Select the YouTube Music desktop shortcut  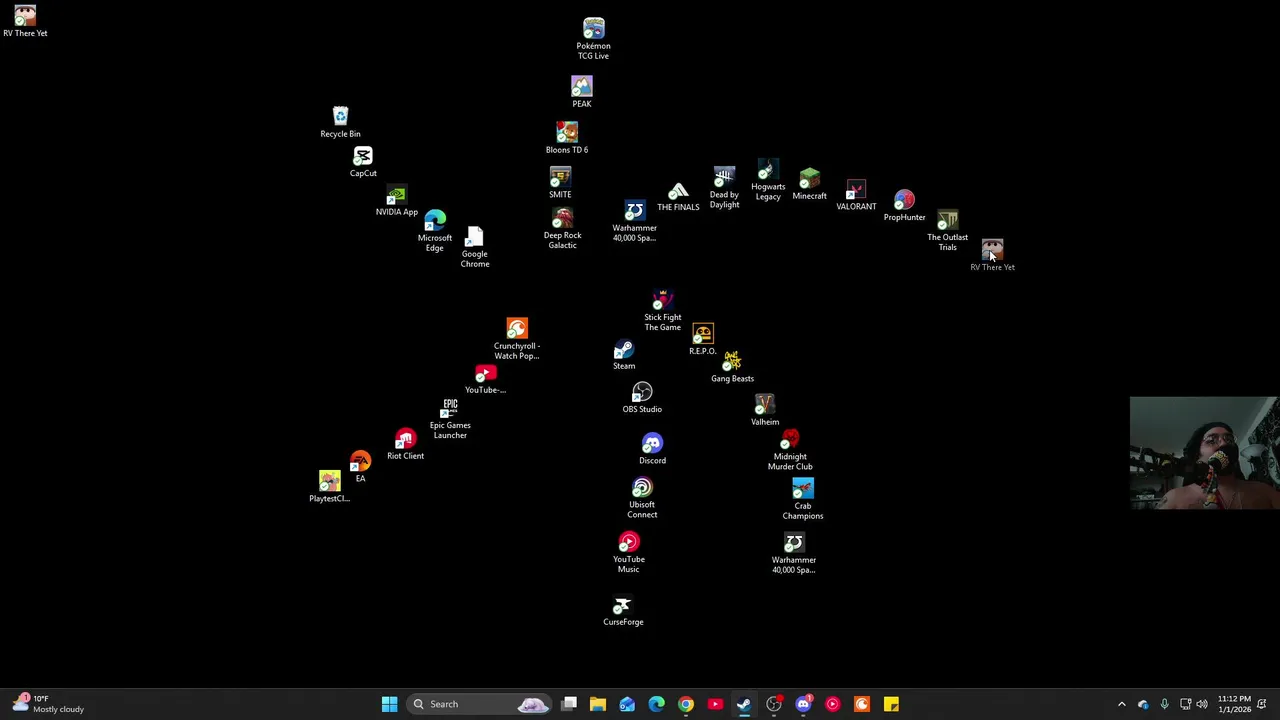pyautogui.click(x=628, y=553)
